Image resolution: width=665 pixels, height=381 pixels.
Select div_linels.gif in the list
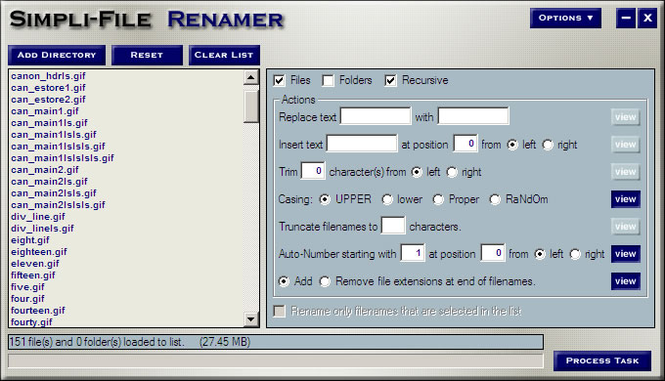pos(42,229)
